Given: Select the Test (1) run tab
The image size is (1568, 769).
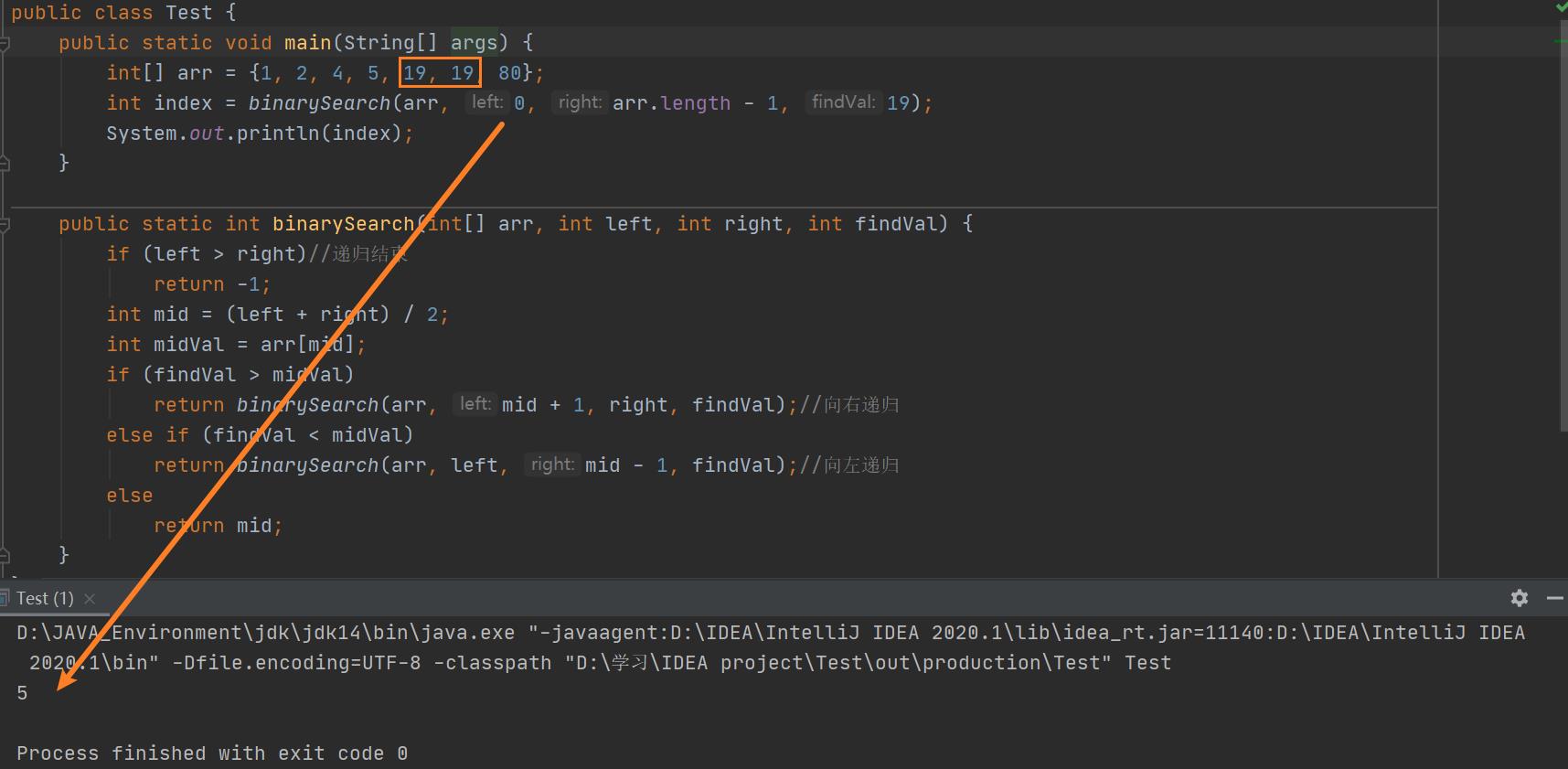Looking at the screenshot, I should (45, 599).
